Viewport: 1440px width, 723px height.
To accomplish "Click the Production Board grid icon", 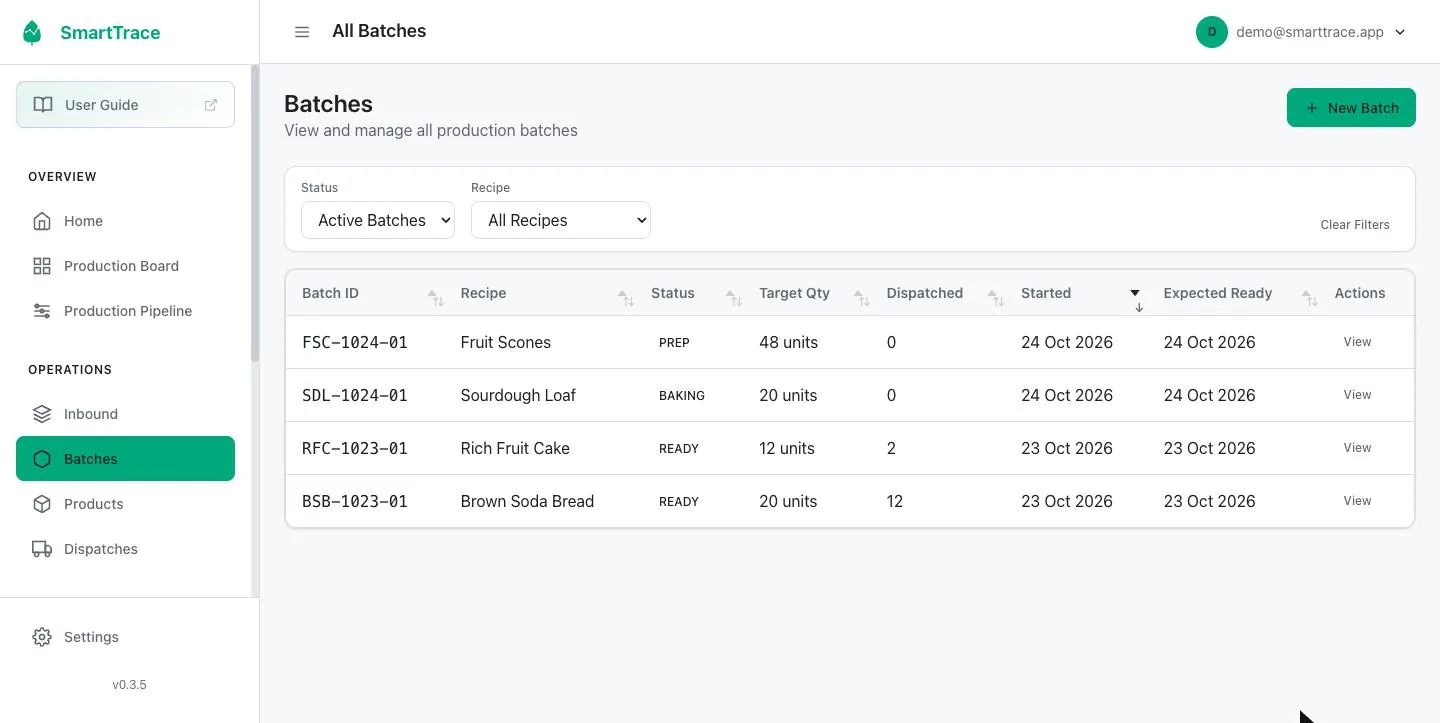I will coord(42,266).
